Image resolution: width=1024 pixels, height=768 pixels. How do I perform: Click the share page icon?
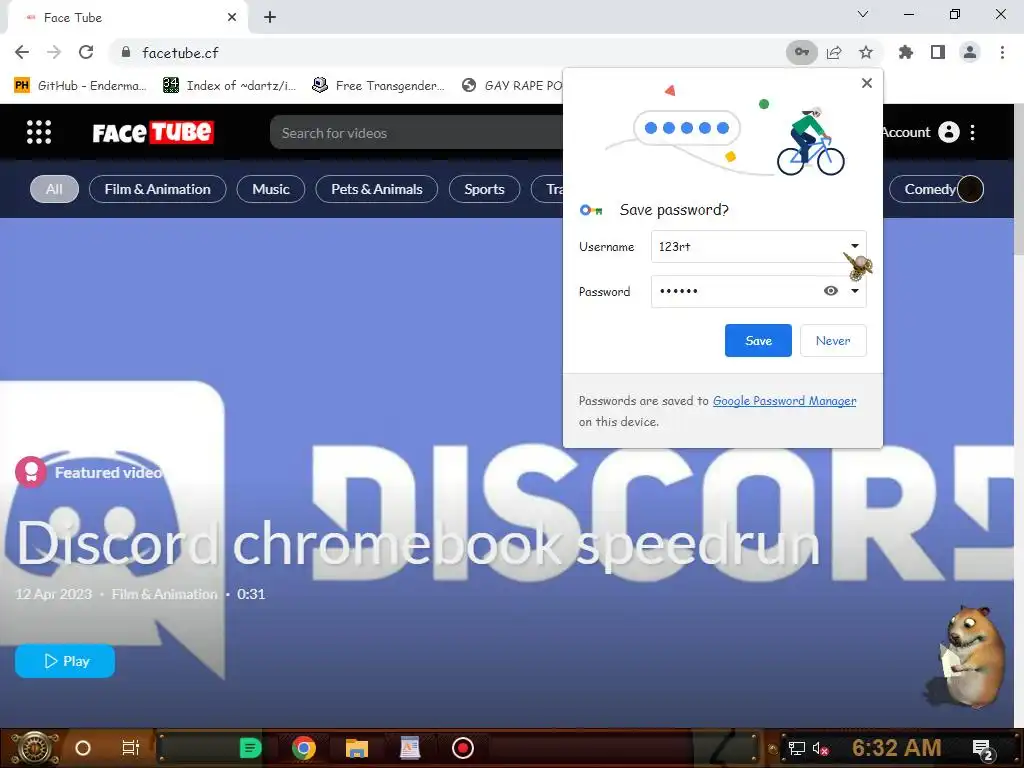pos(834,52)
